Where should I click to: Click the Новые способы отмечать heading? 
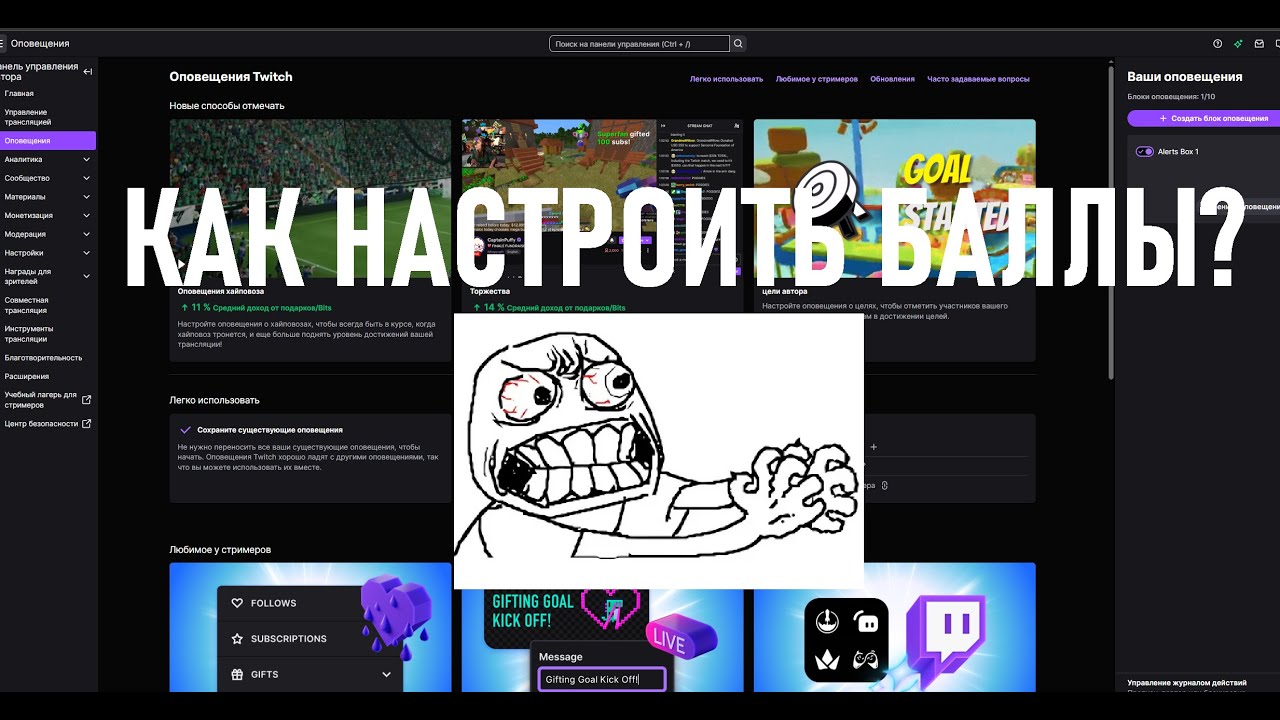click(227, 106)
